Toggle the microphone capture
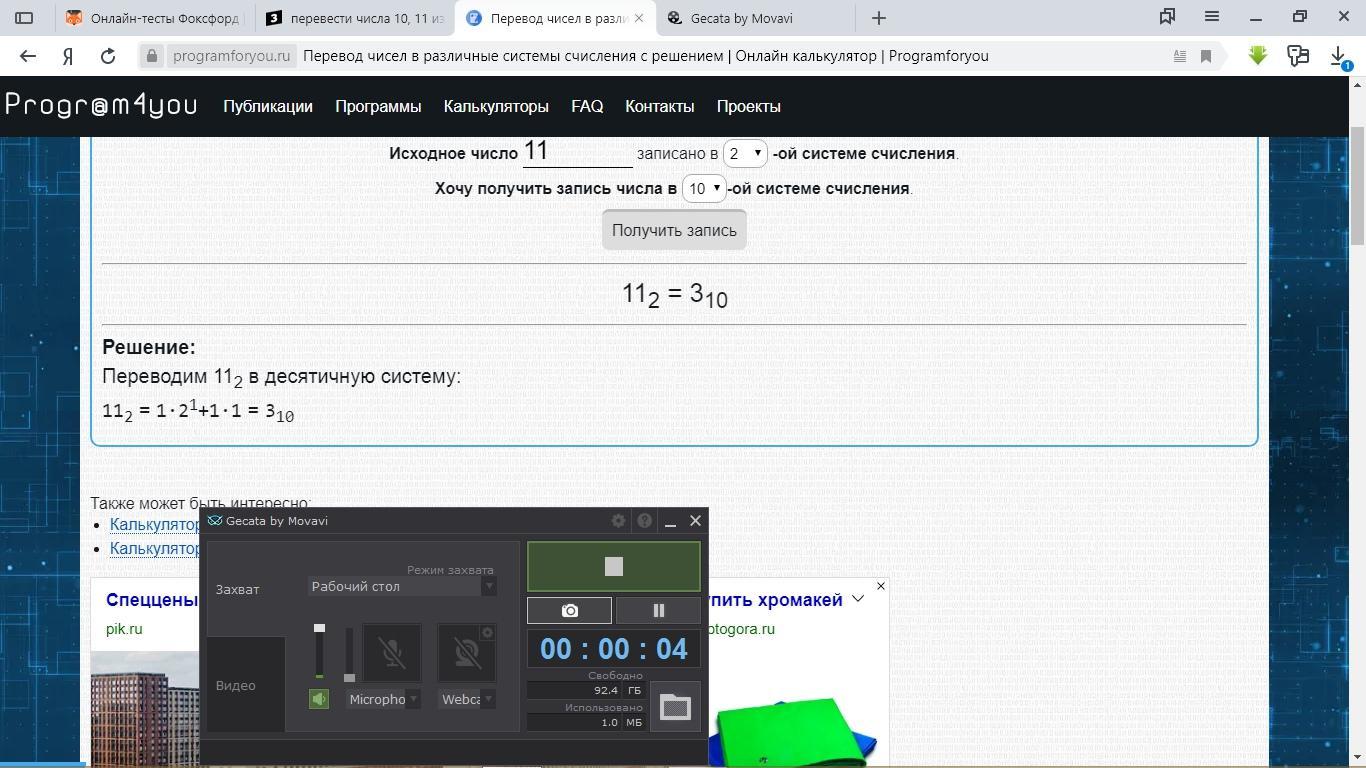The image size is (1366, 768). (391, 654)
